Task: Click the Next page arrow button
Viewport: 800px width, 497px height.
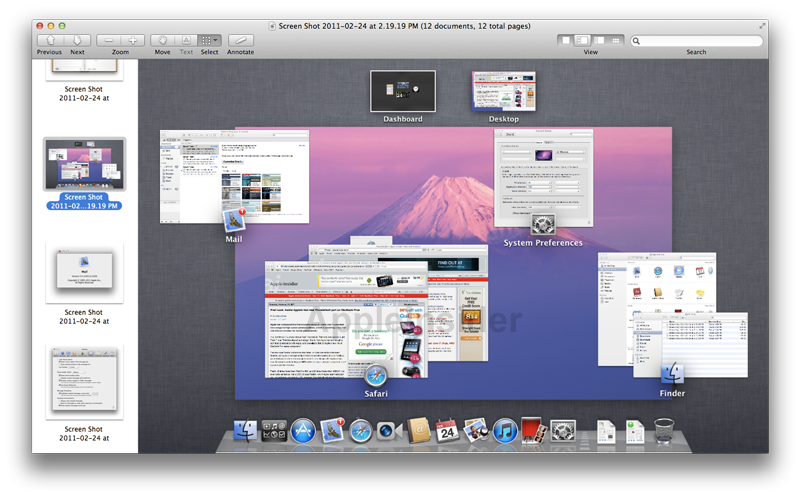Action: 76,40
